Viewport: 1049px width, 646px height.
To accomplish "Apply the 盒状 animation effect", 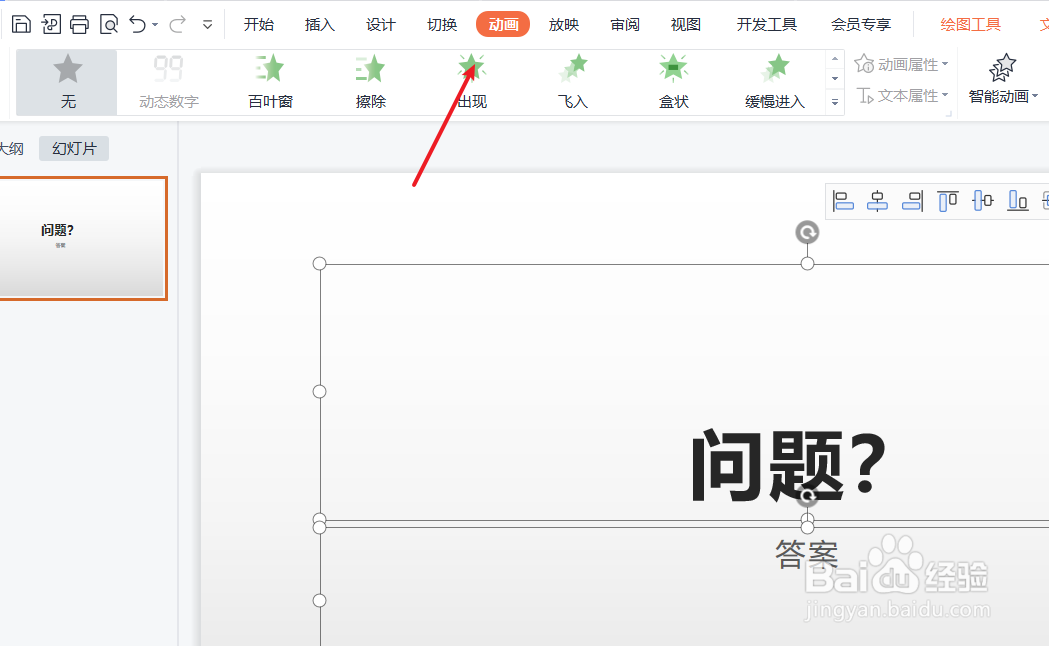I will 674,82.
